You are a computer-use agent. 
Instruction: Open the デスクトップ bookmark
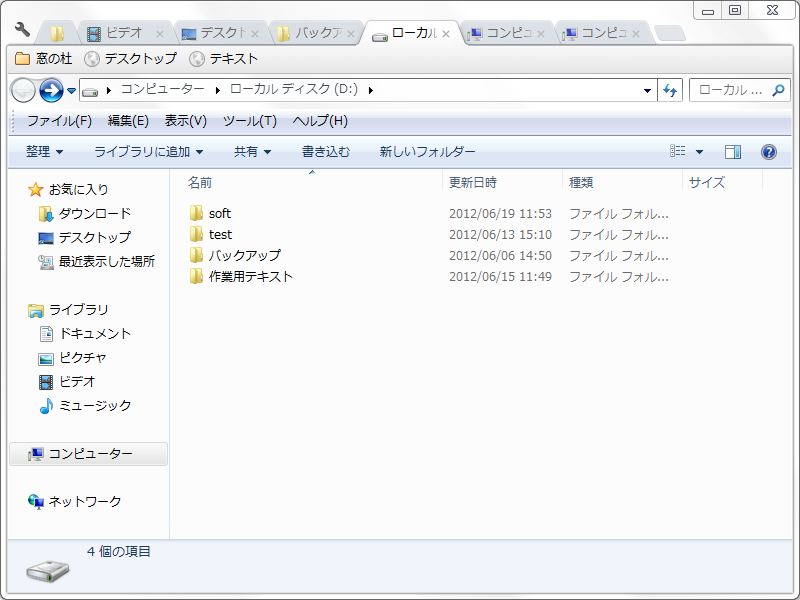131,59
